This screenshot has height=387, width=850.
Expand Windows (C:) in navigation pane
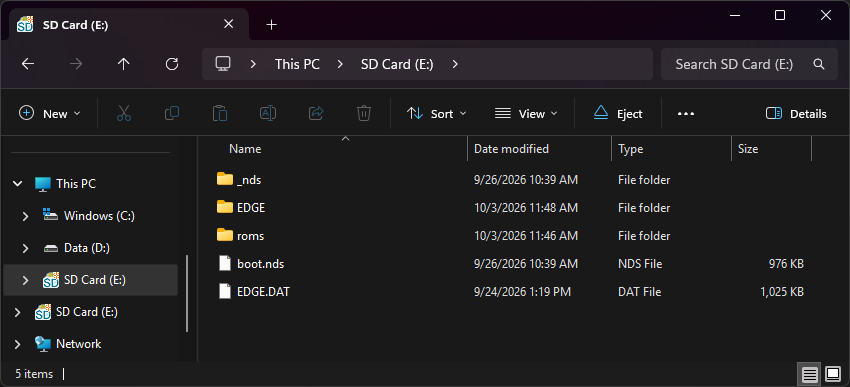[25, 216]
